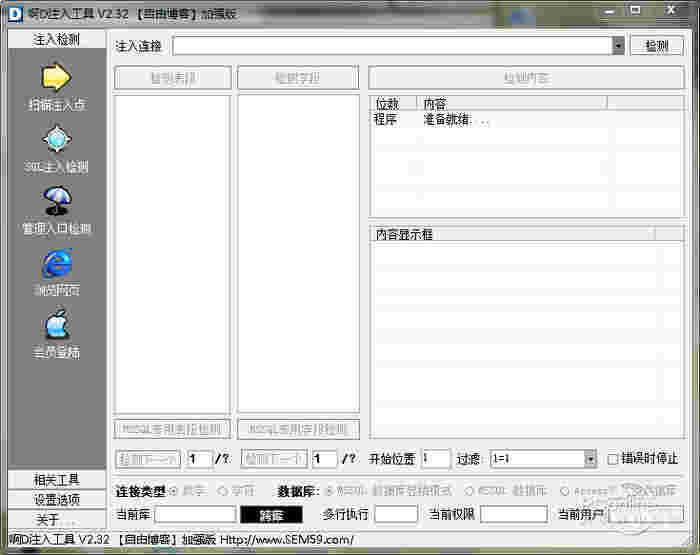Click the 多行执行 field
This screenshot has height=555, width=700.
pos(396,514)
